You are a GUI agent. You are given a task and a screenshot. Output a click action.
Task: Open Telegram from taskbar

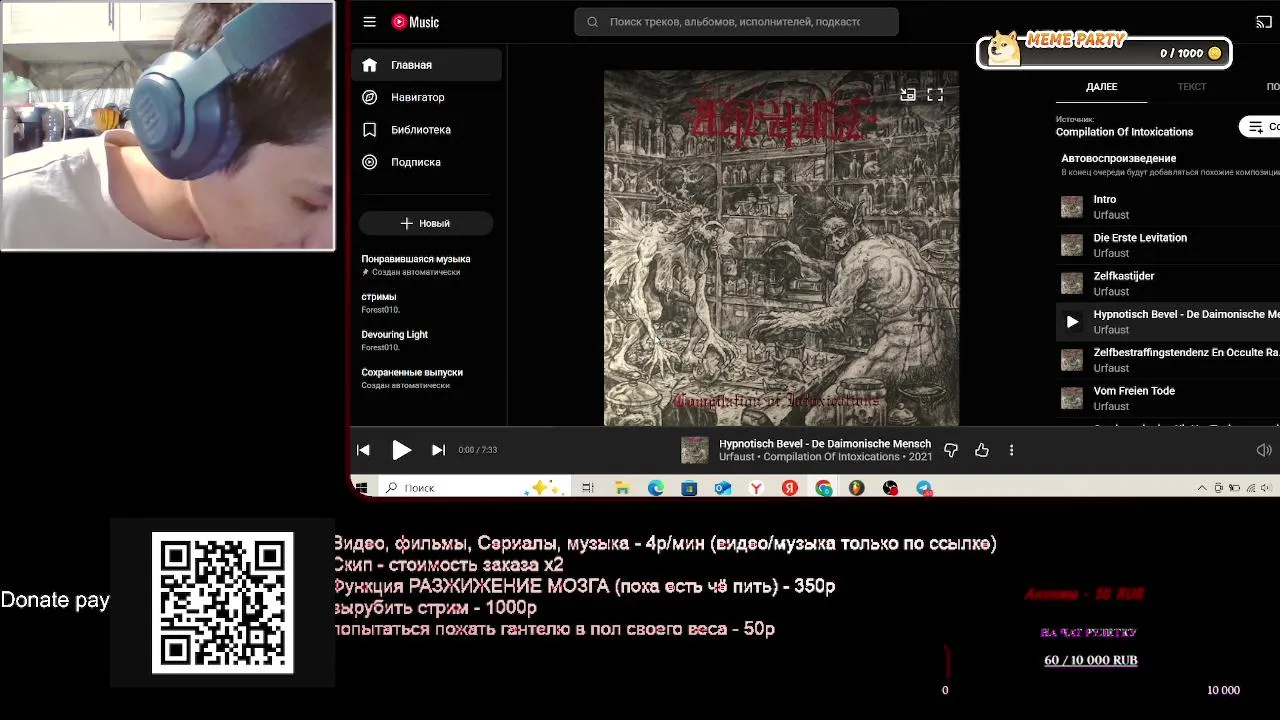point(924,488)
